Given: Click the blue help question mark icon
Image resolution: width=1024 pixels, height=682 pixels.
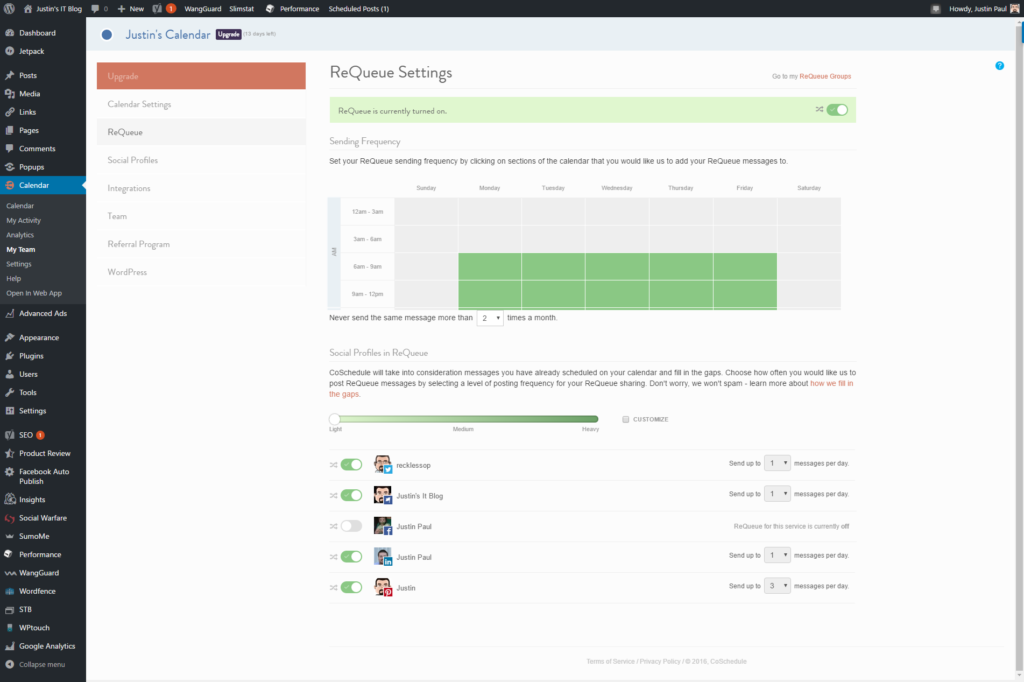Looking at the screenshot, I should [999, 65].
